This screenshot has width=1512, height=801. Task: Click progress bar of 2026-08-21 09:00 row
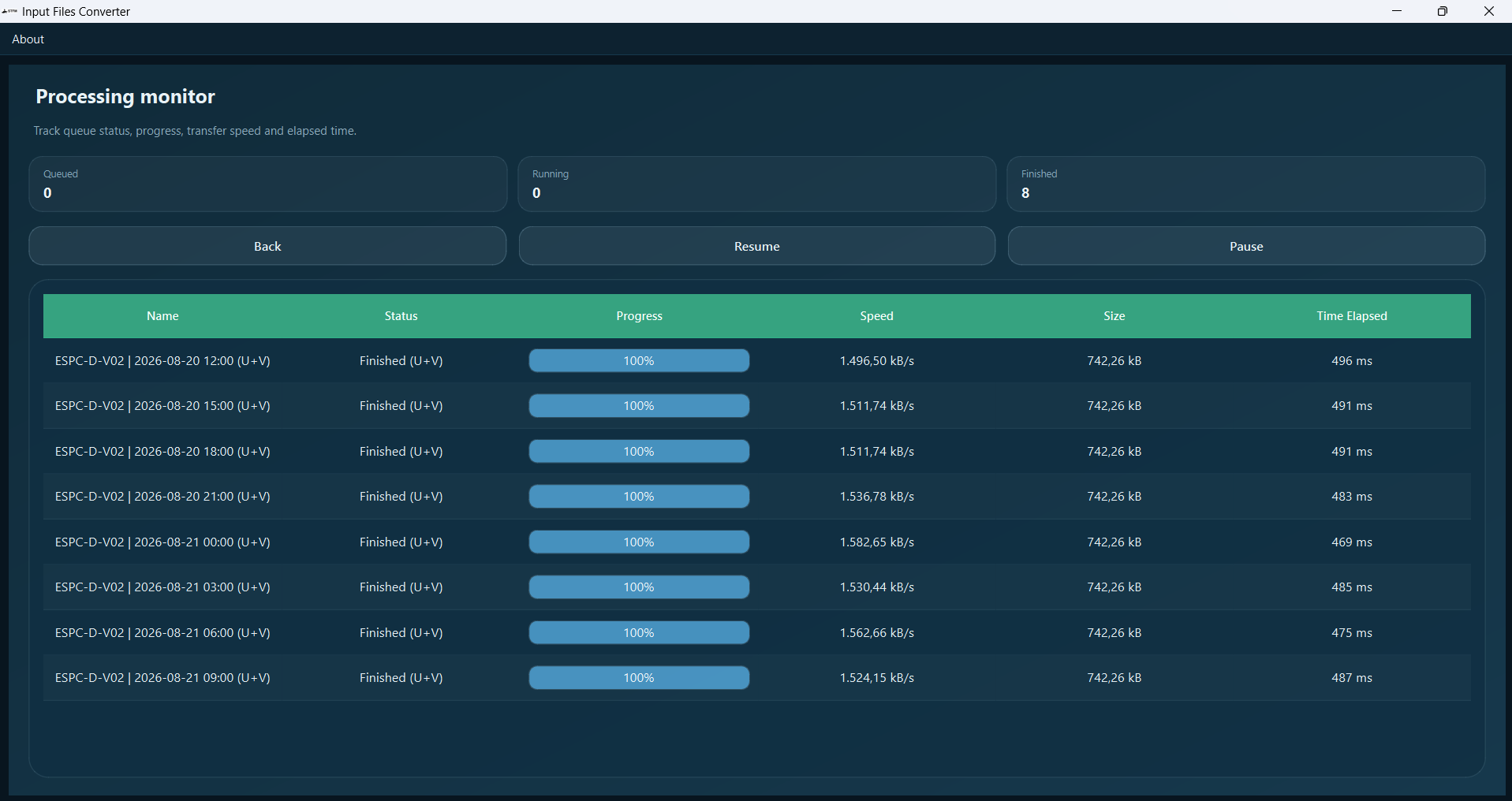point(639,678)
